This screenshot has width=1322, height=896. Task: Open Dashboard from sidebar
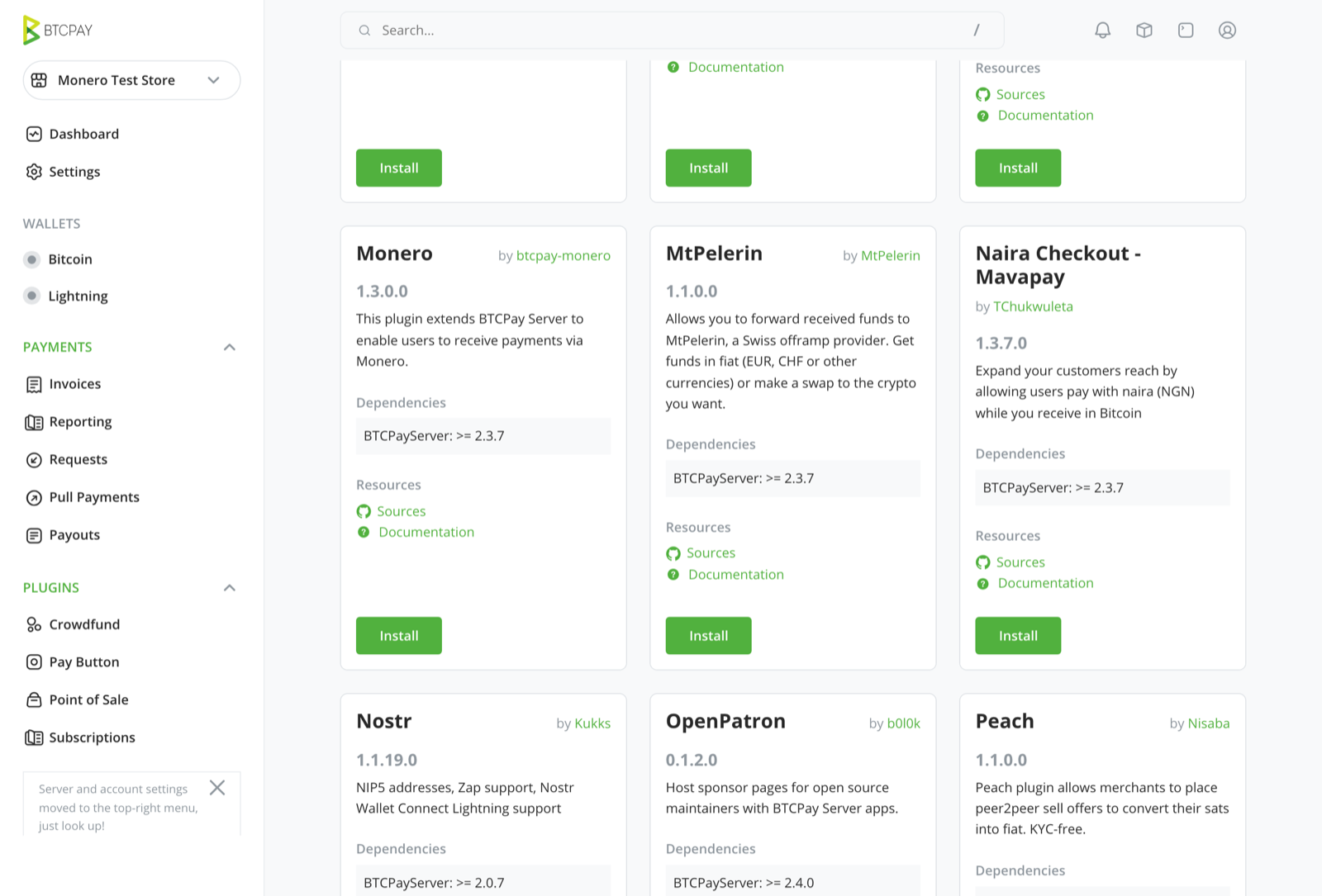(84, 134)
